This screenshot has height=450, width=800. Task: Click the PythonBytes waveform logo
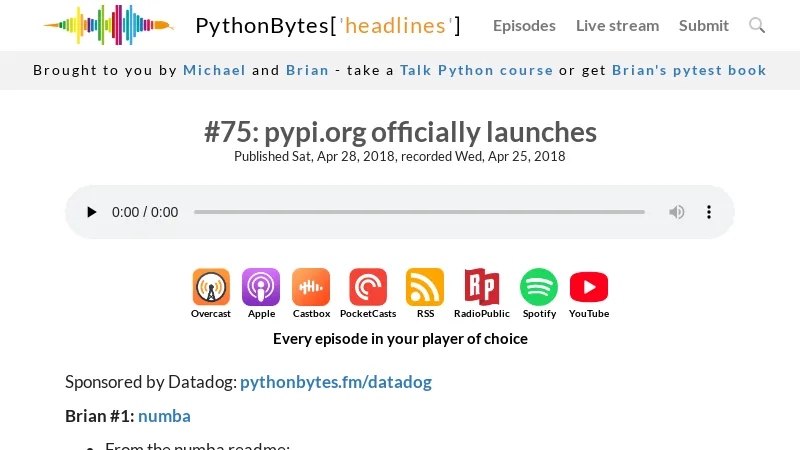108,25
